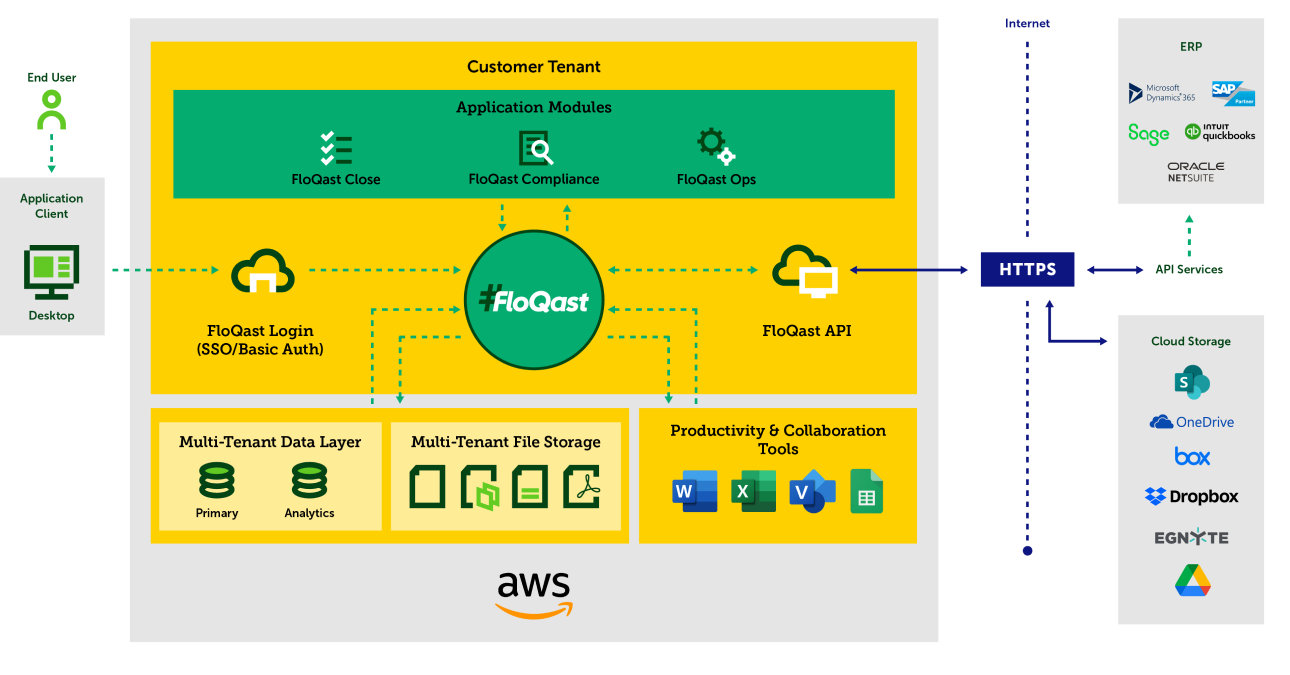Click the FloQast Compliance magnifier icon
Viewport: 1290px width, 675px height.
(x=536, y=148)
